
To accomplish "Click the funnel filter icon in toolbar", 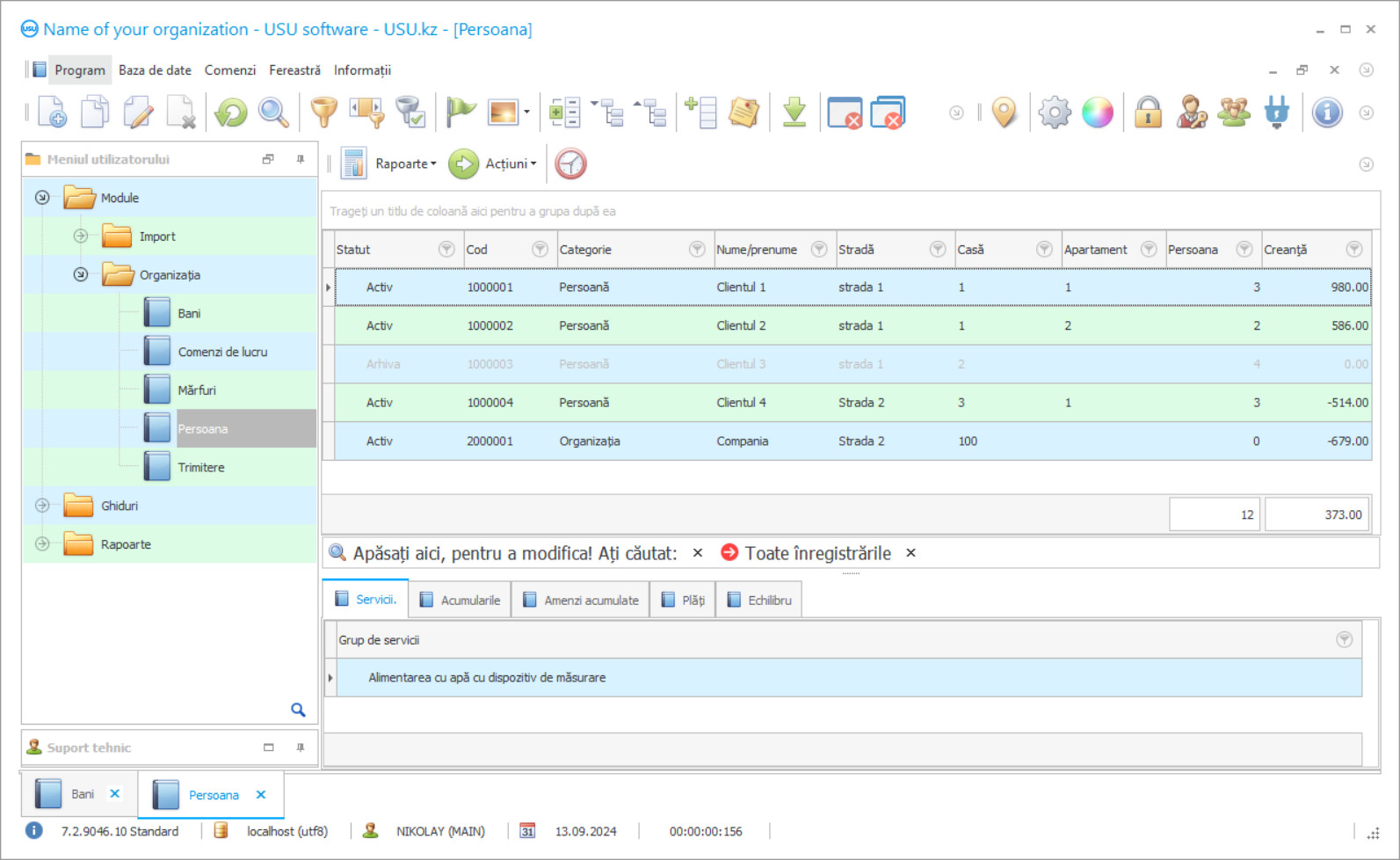I will click(x=324, y=113).
